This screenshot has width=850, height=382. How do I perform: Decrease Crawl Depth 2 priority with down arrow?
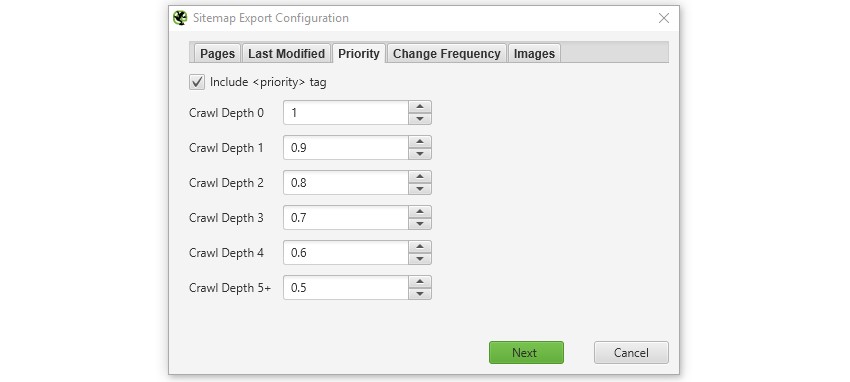pyautogui.click(x=420, y=189)
